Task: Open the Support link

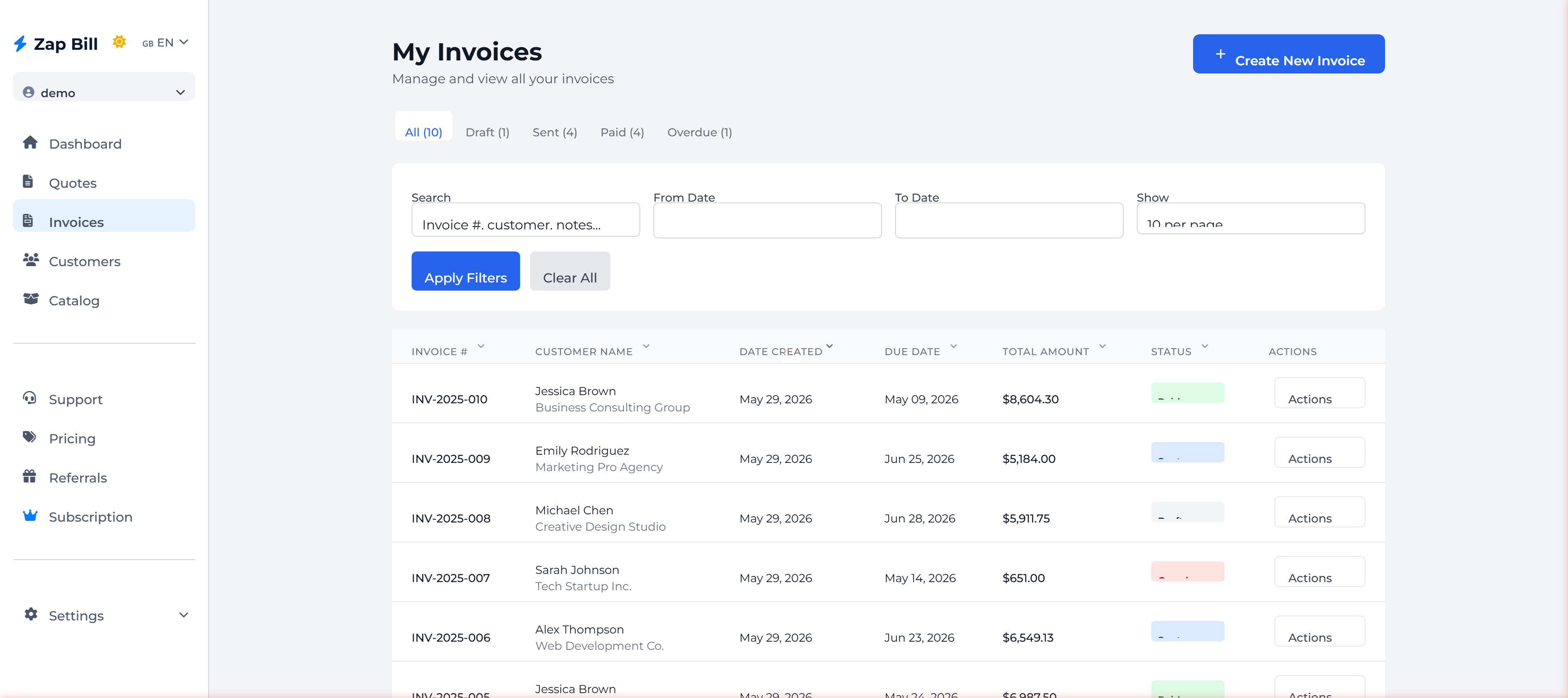Action: tap(104, 399)
